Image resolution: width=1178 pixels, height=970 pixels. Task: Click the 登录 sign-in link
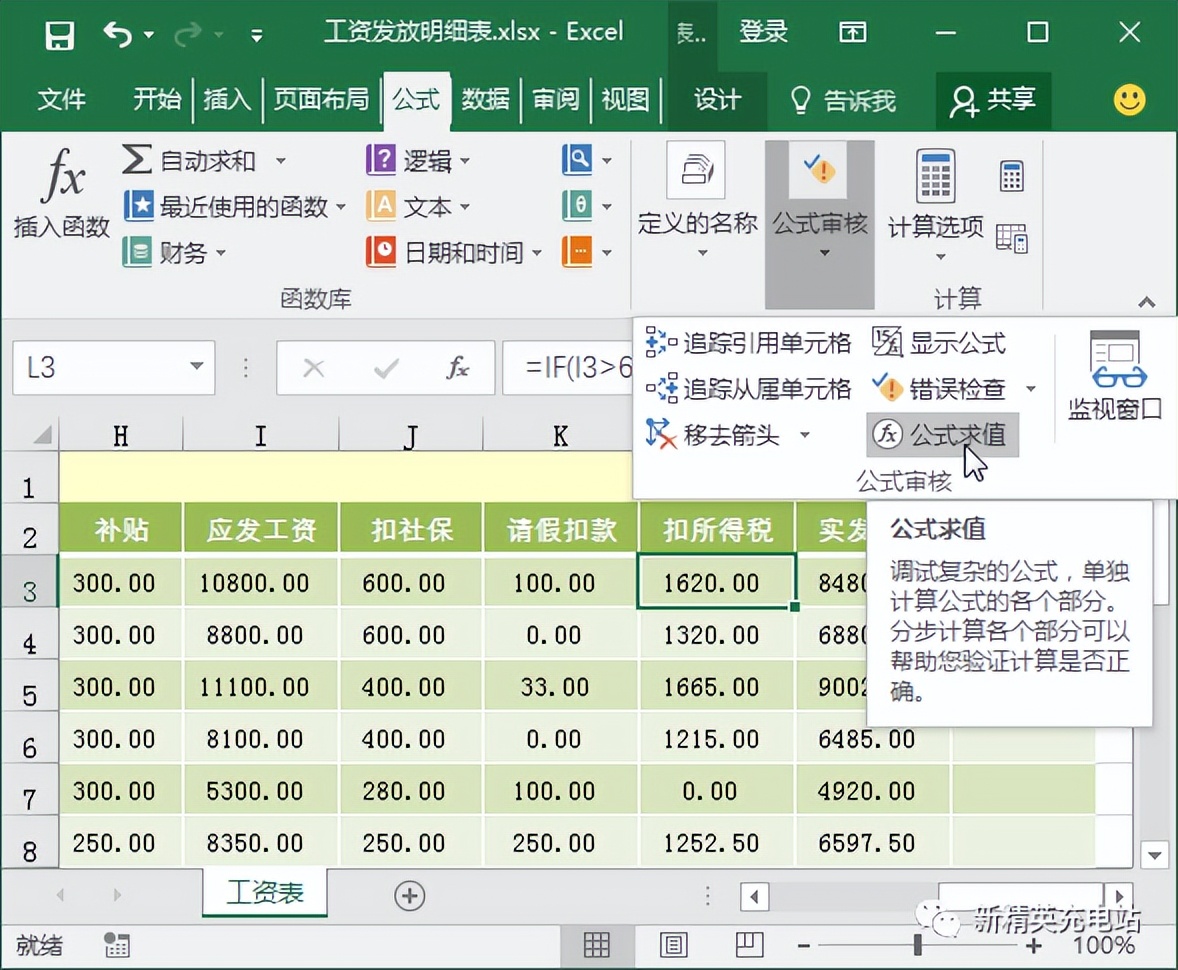coord(763,31)
